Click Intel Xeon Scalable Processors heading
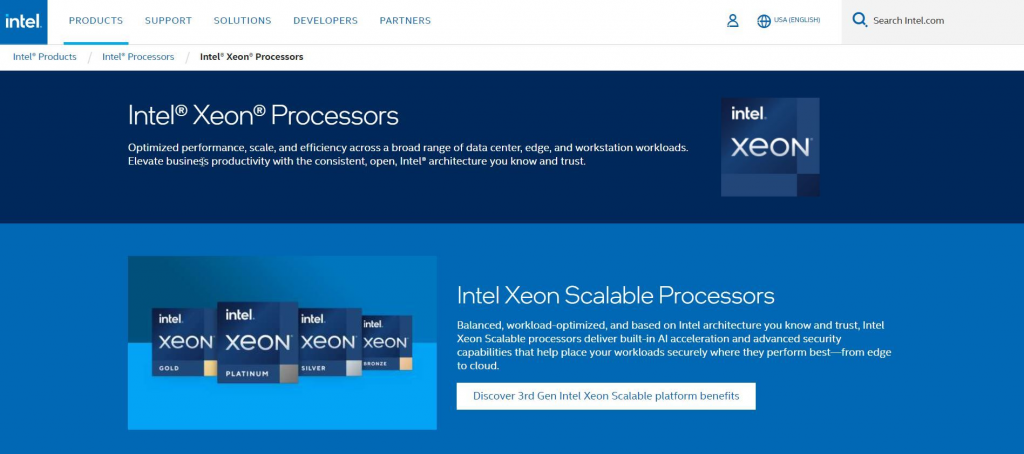This screenshot has width=1024, height=454. [x=616, y=296]
